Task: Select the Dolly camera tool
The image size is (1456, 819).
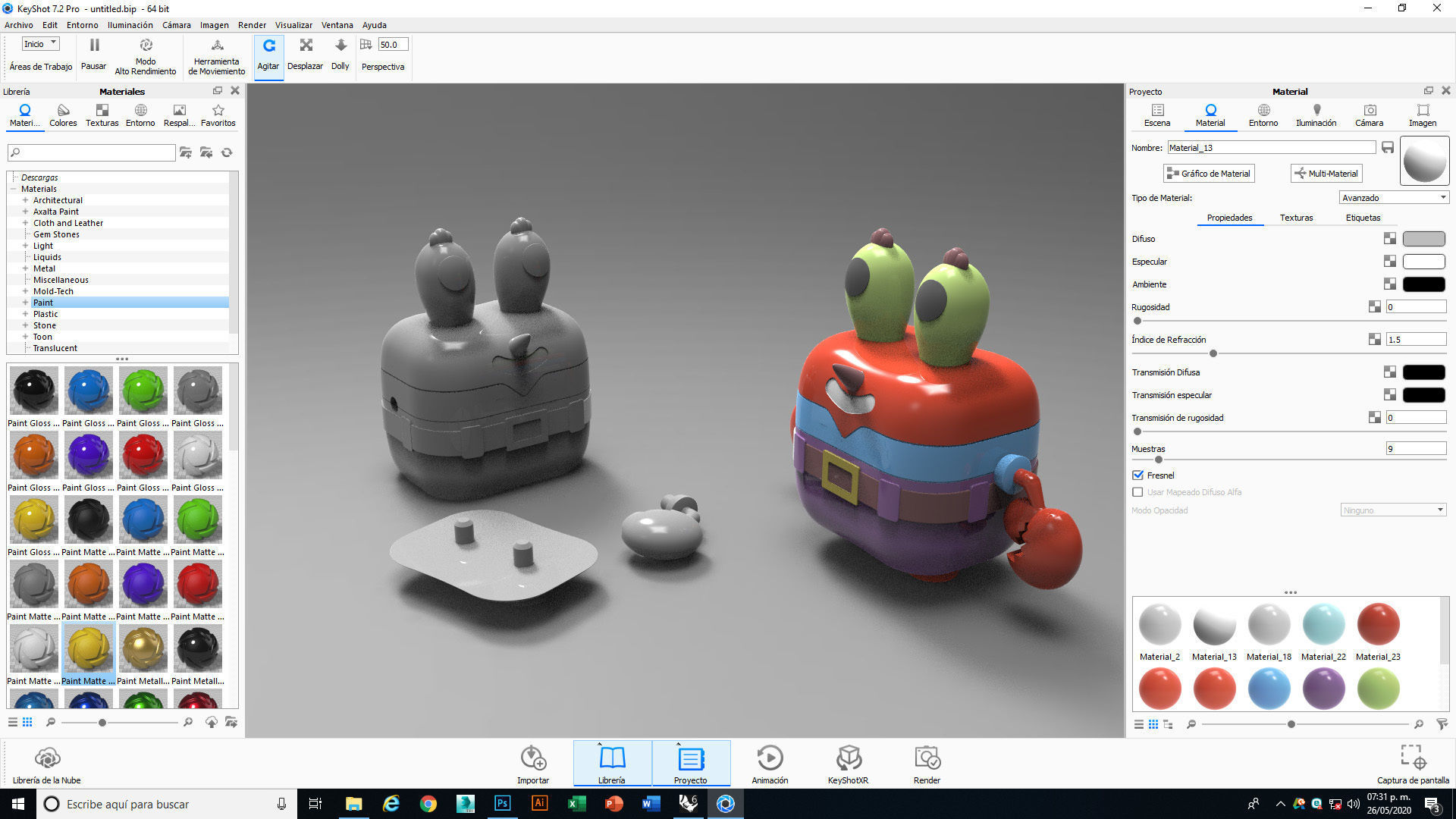Action: click(340, 55)
